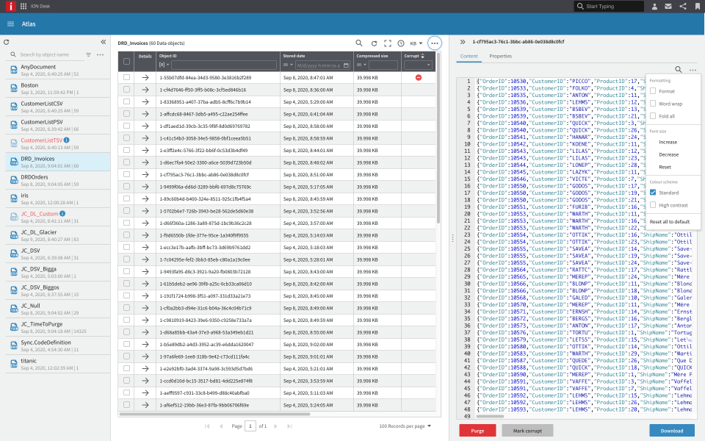The height and width of the screenshot is (441, 705).
Task: Open the user profile icon
Action: (x=655, y=6)
